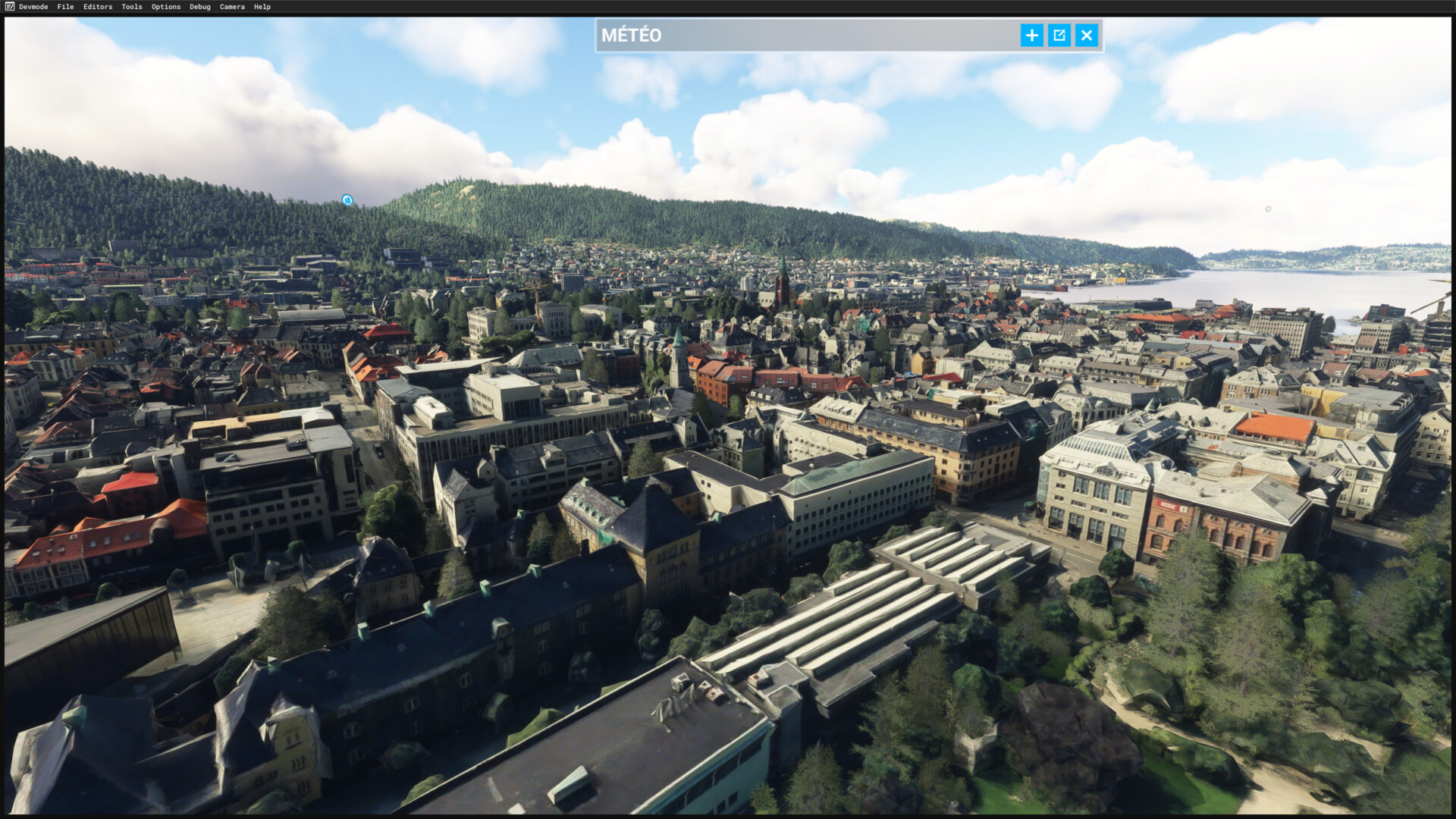This screenshot has height=819, width=1456.
Task: Open the Options menu
Action: pyautogui.click(x=166, y=7)
